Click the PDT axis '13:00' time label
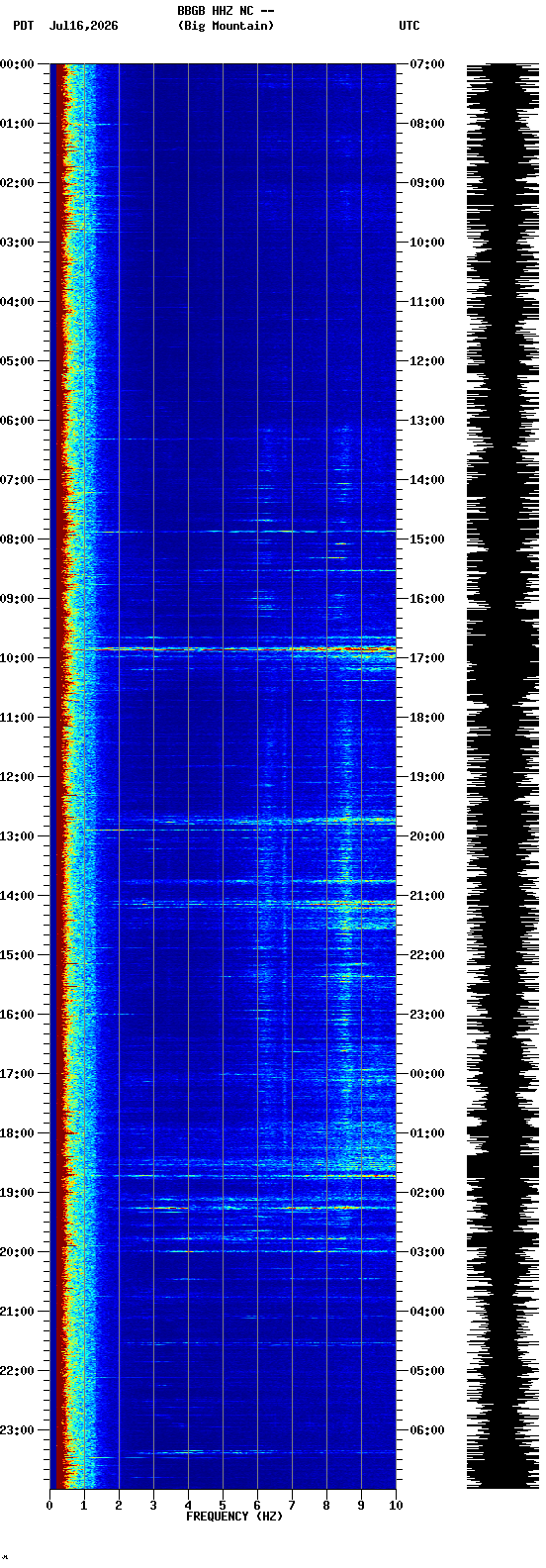This screenshot has width=546, height=1568. 18,836
